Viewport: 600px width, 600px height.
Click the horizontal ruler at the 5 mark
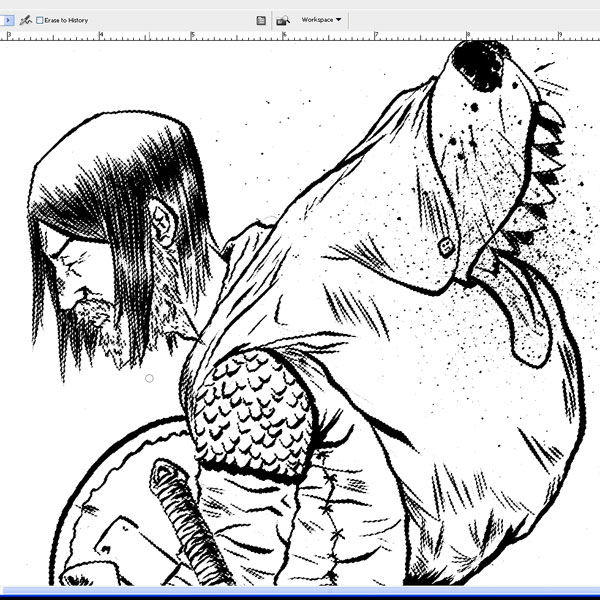pyautogui.click(x=192, y=35)
